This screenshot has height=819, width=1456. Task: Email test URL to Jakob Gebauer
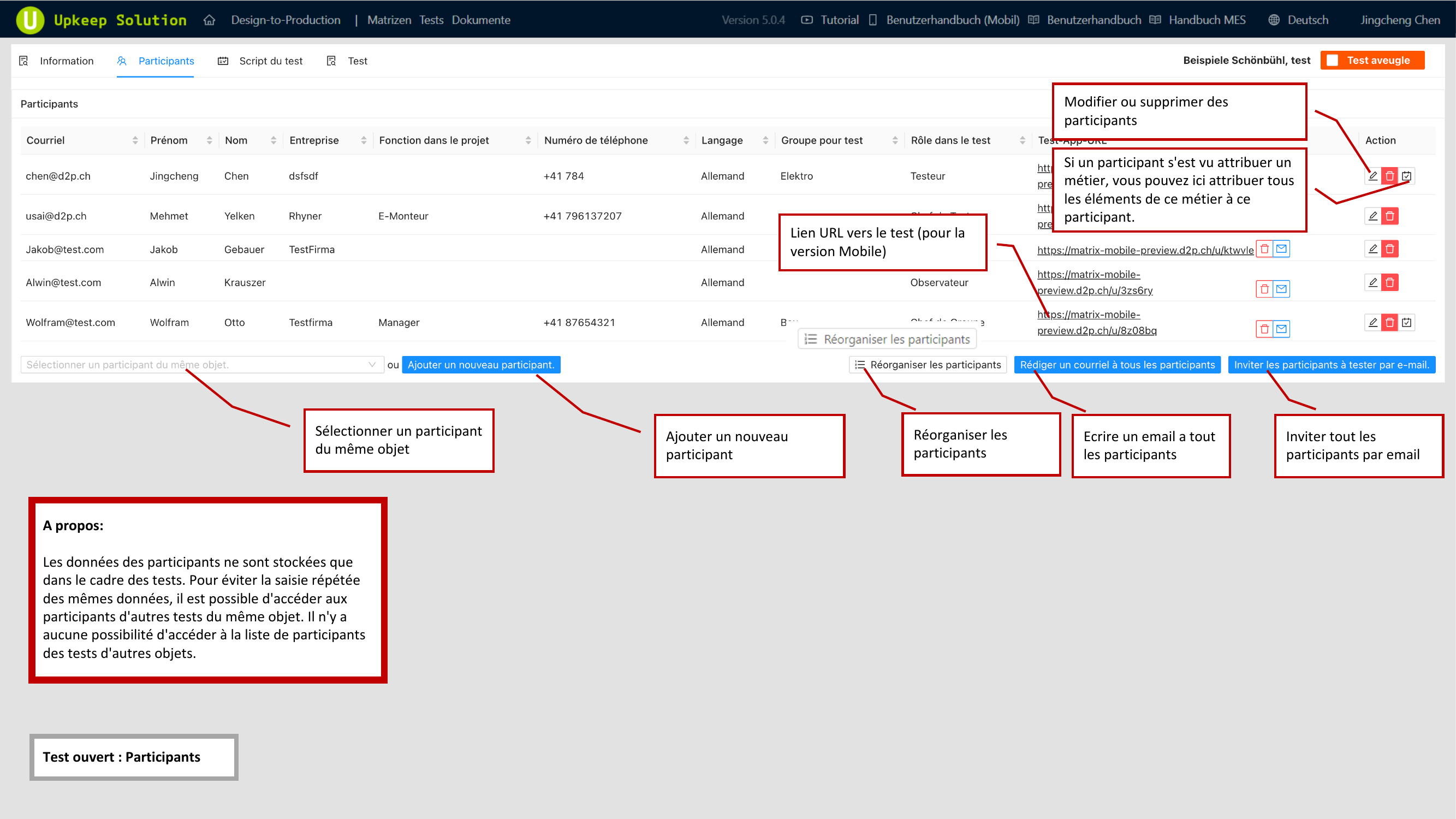1281,248
